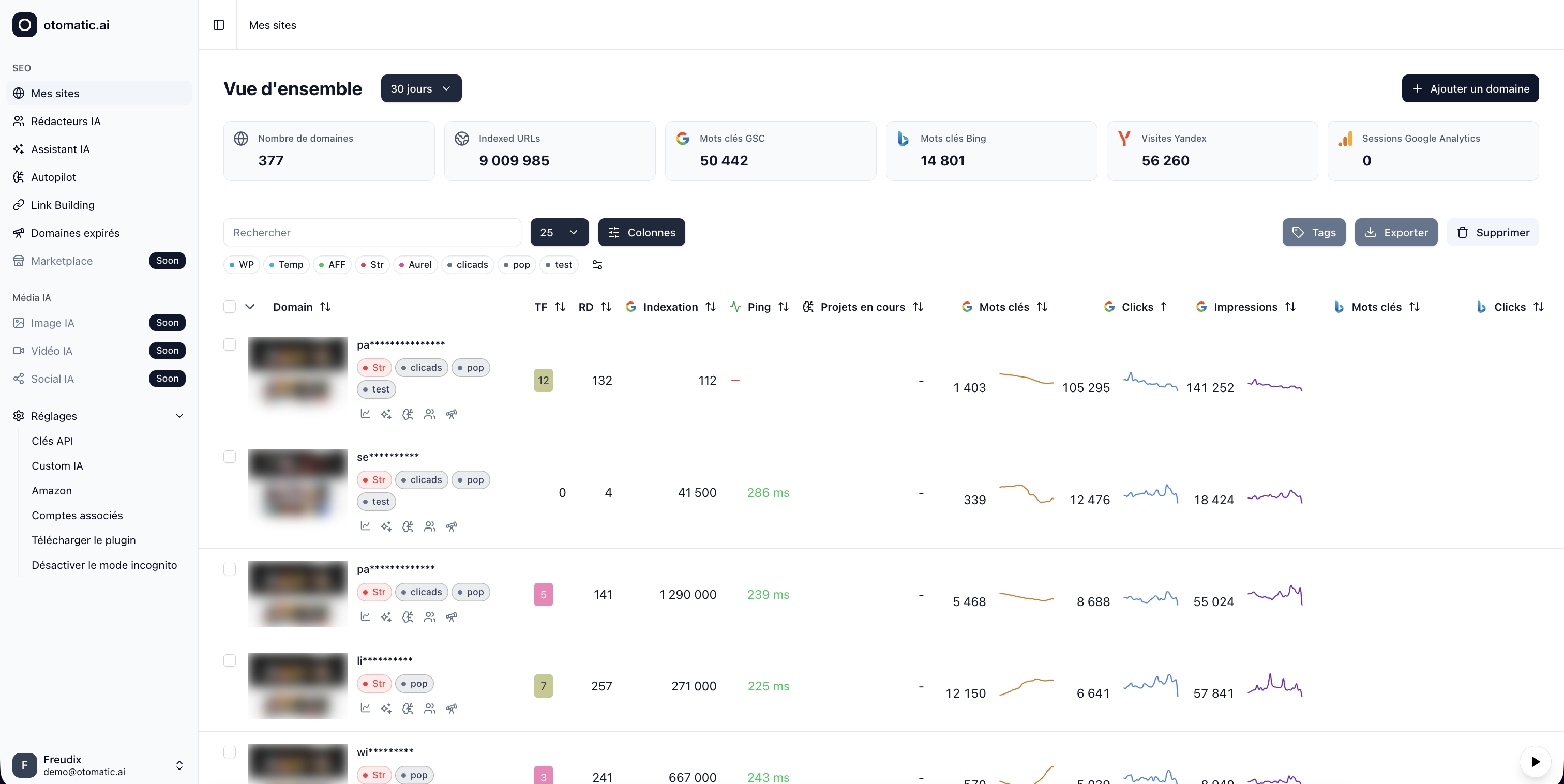Viewport: 1564px width, 784px height.
Task: Filter by the green AFF tag
Action: pos(332,265)
